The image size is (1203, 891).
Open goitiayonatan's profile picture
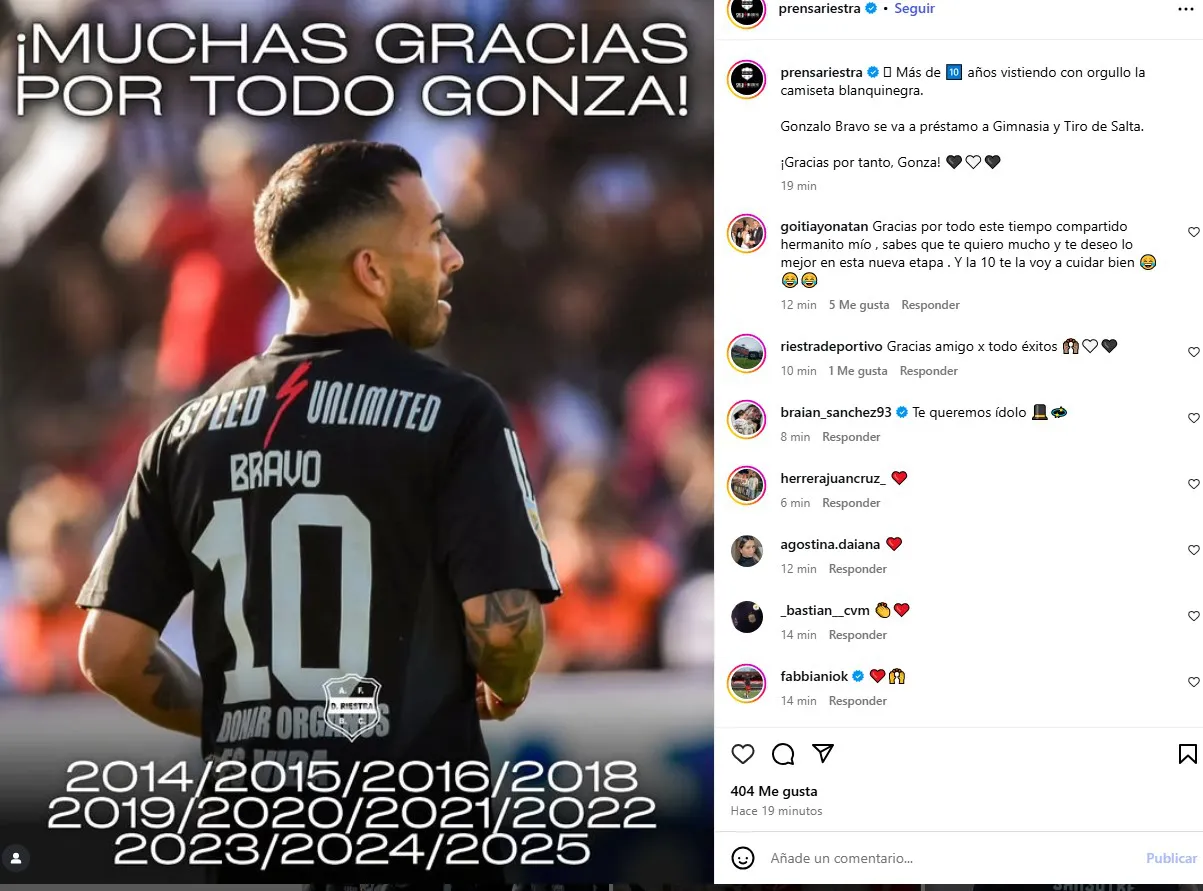coord(747,233)
